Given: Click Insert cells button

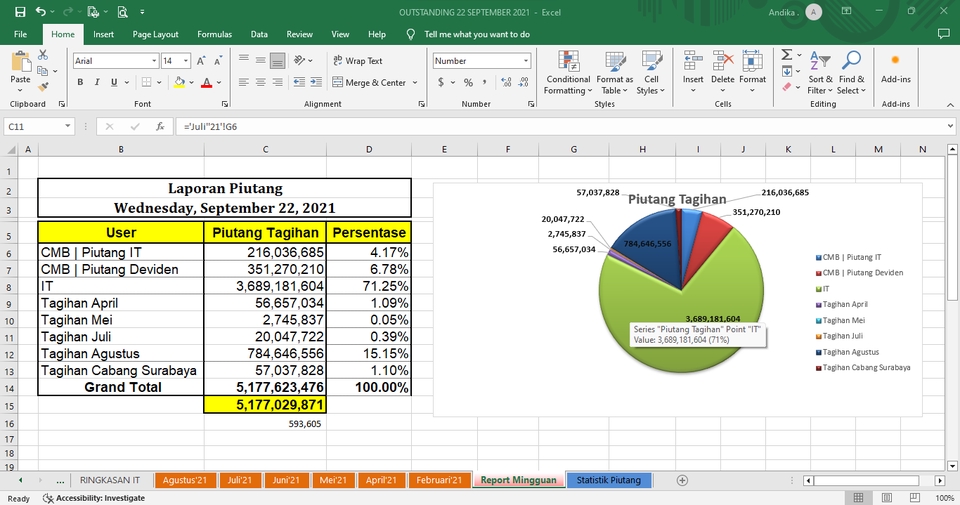Looking at the screenshot, I should coord(693,72).
